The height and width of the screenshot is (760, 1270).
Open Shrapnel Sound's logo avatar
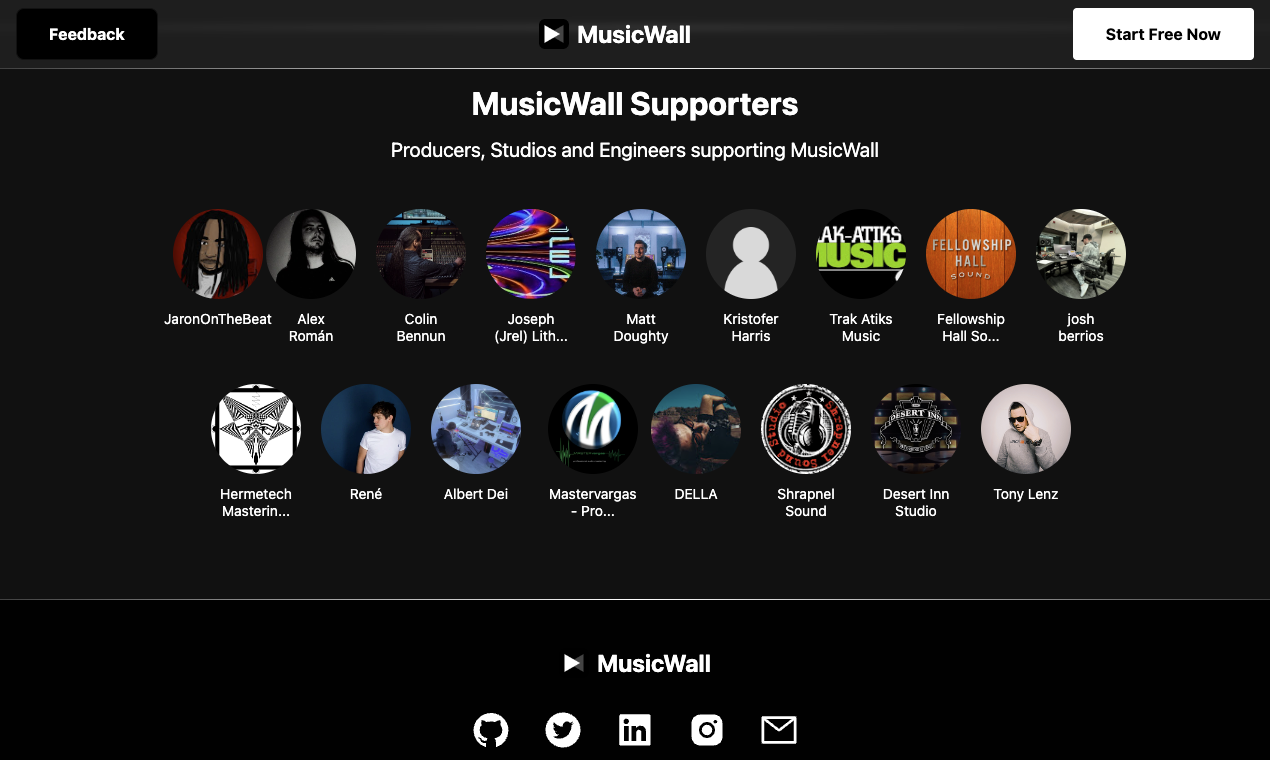(x=806, y=429)
